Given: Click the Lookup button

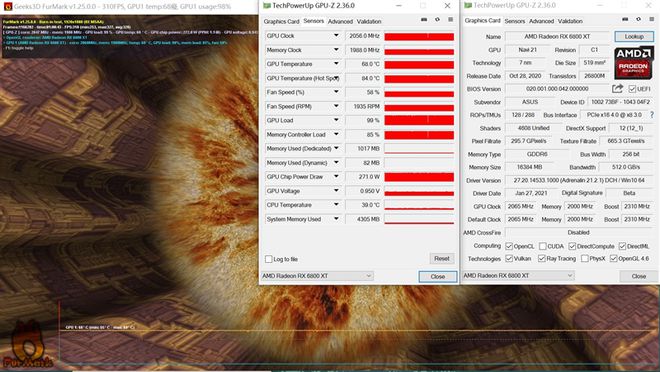Looking at the screenshot, I should click(634, 37).
